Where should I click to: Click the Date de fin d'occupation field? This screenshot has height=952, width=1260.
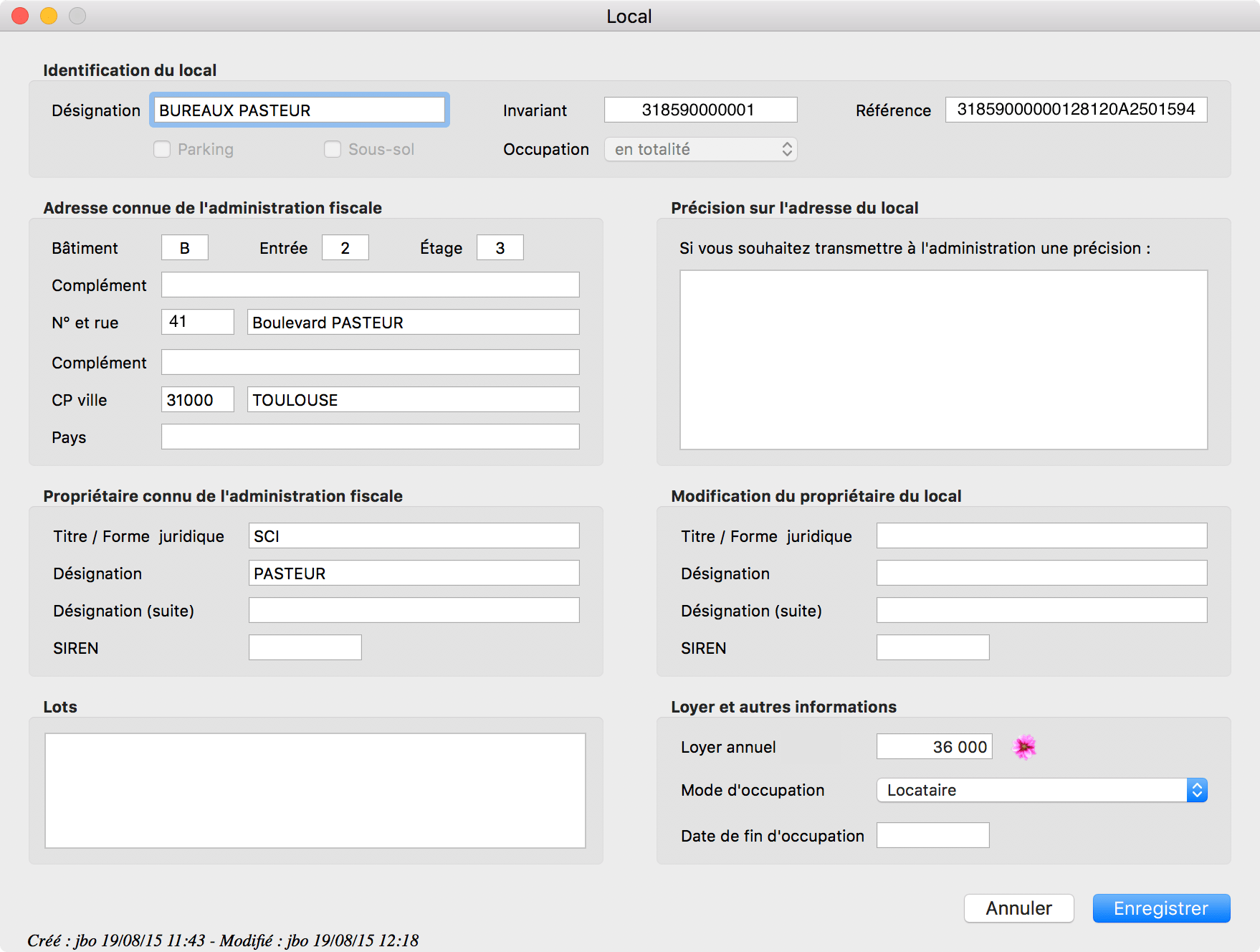click(932, 835)
